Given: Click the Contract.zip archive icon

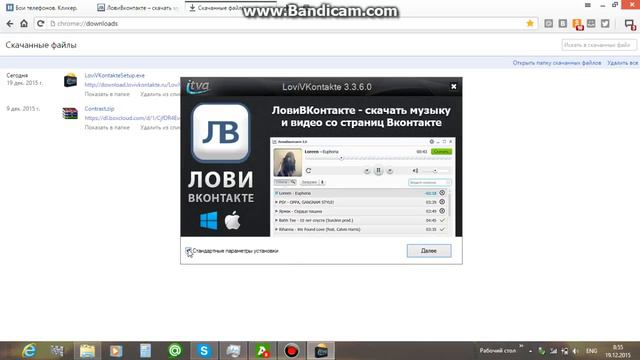Looking at the screenshot, I should click(x=70, y=113).
